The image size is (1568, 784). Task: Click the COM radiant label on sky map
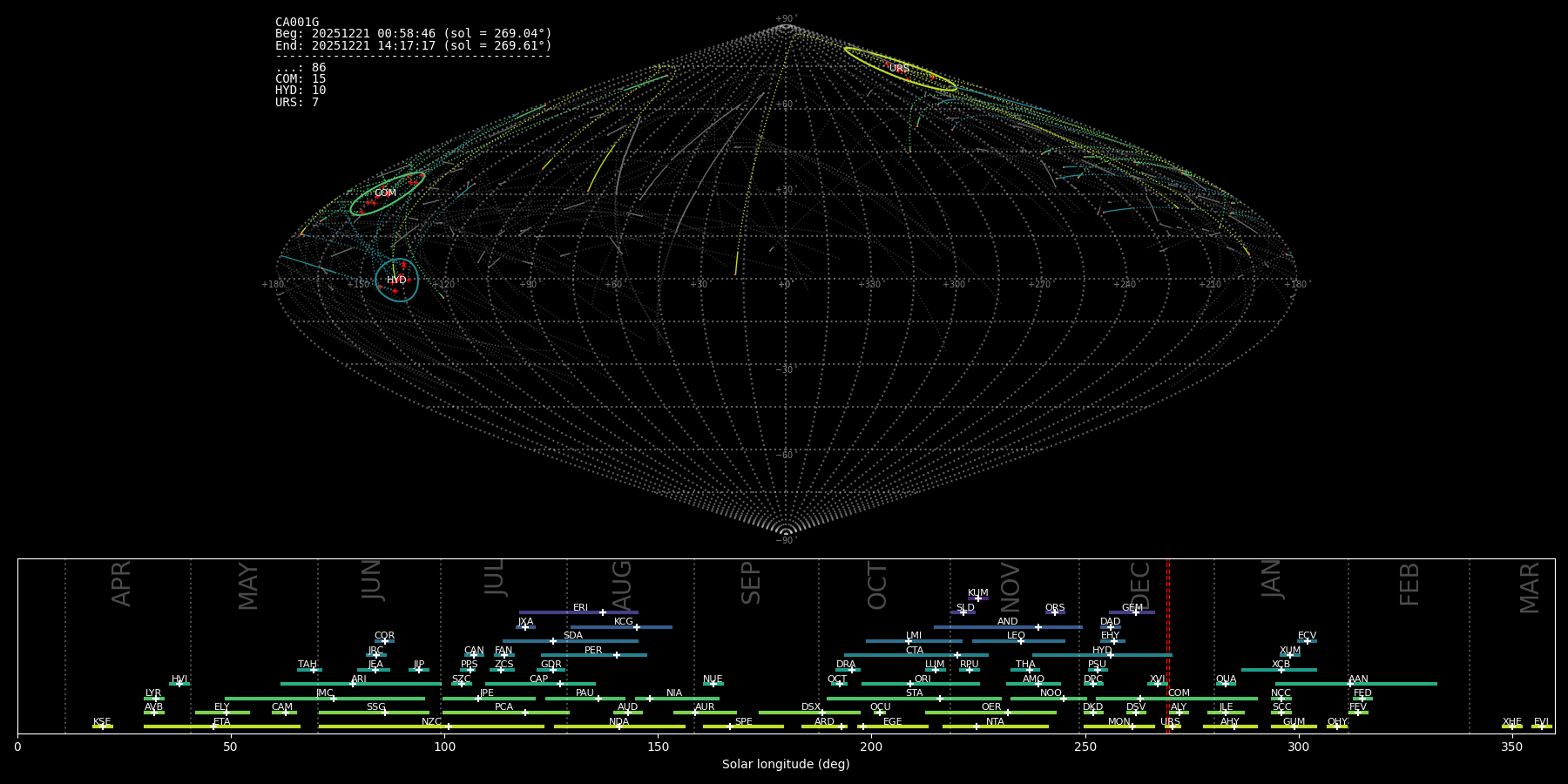385,193
